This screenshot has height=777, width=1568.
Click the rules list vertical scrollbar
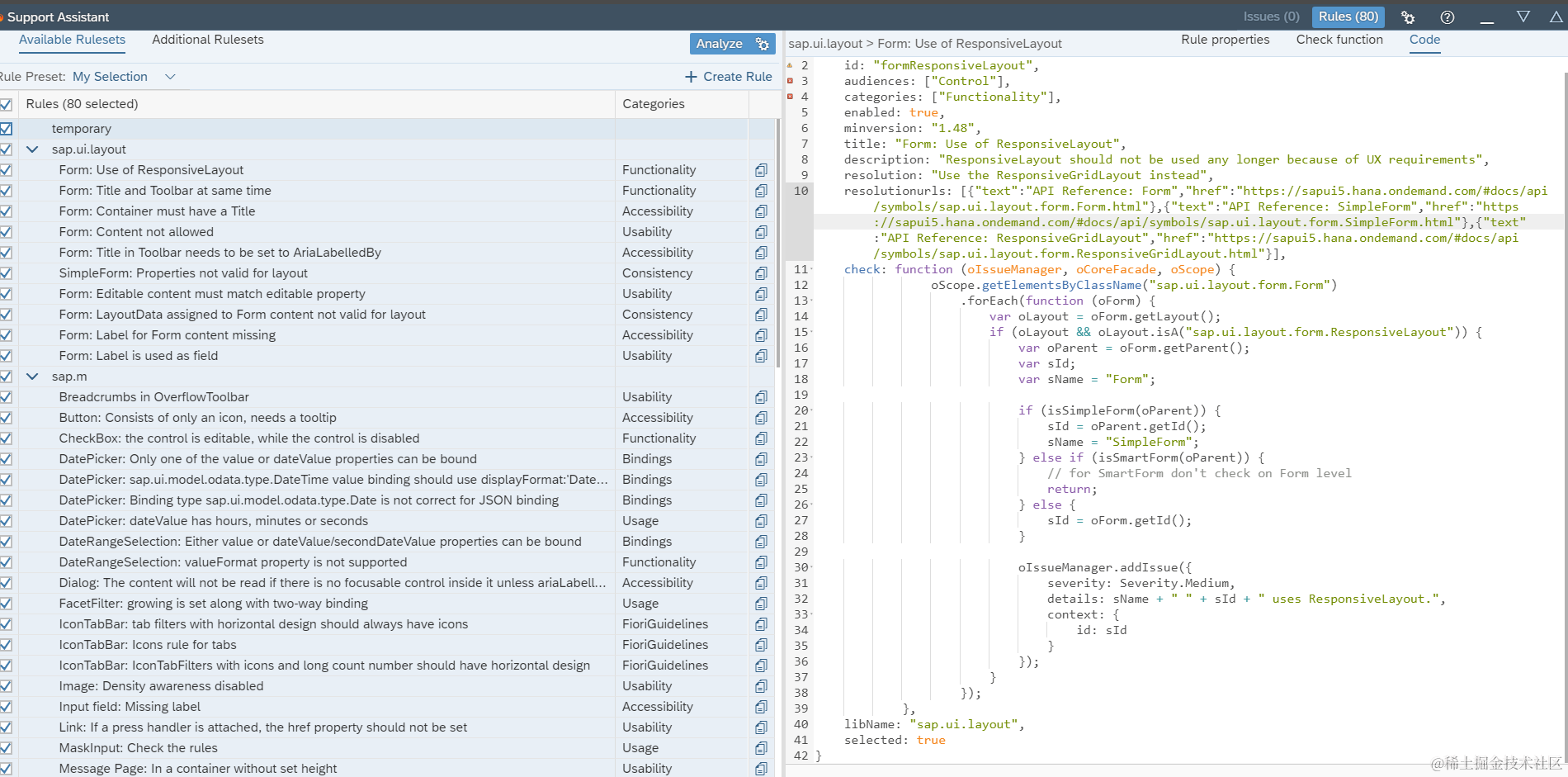(777, 243)
